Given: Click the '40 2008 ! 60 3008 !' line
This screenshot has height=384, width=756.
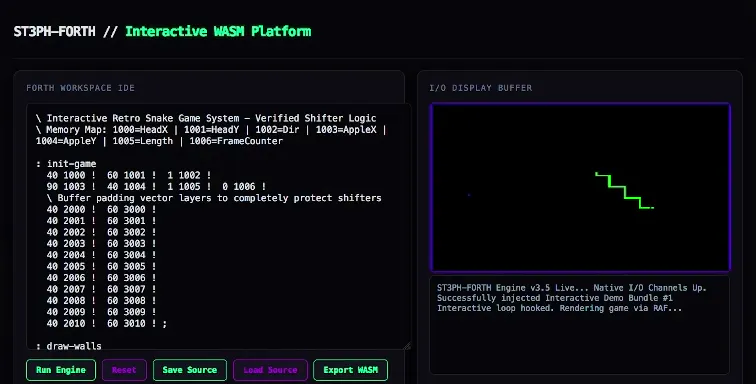Looking at the screenshot, I should 101,301.
